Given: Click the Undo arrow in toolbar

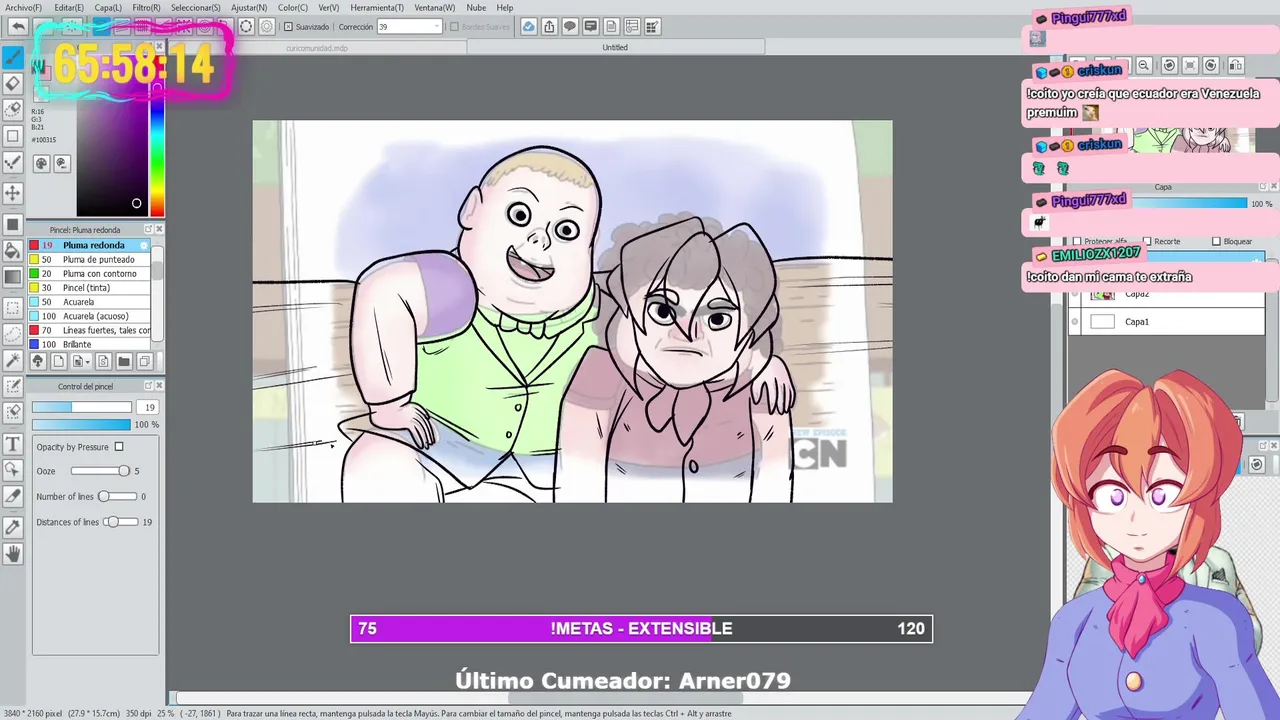Looking at the screenshot, I should click(17, 27).
